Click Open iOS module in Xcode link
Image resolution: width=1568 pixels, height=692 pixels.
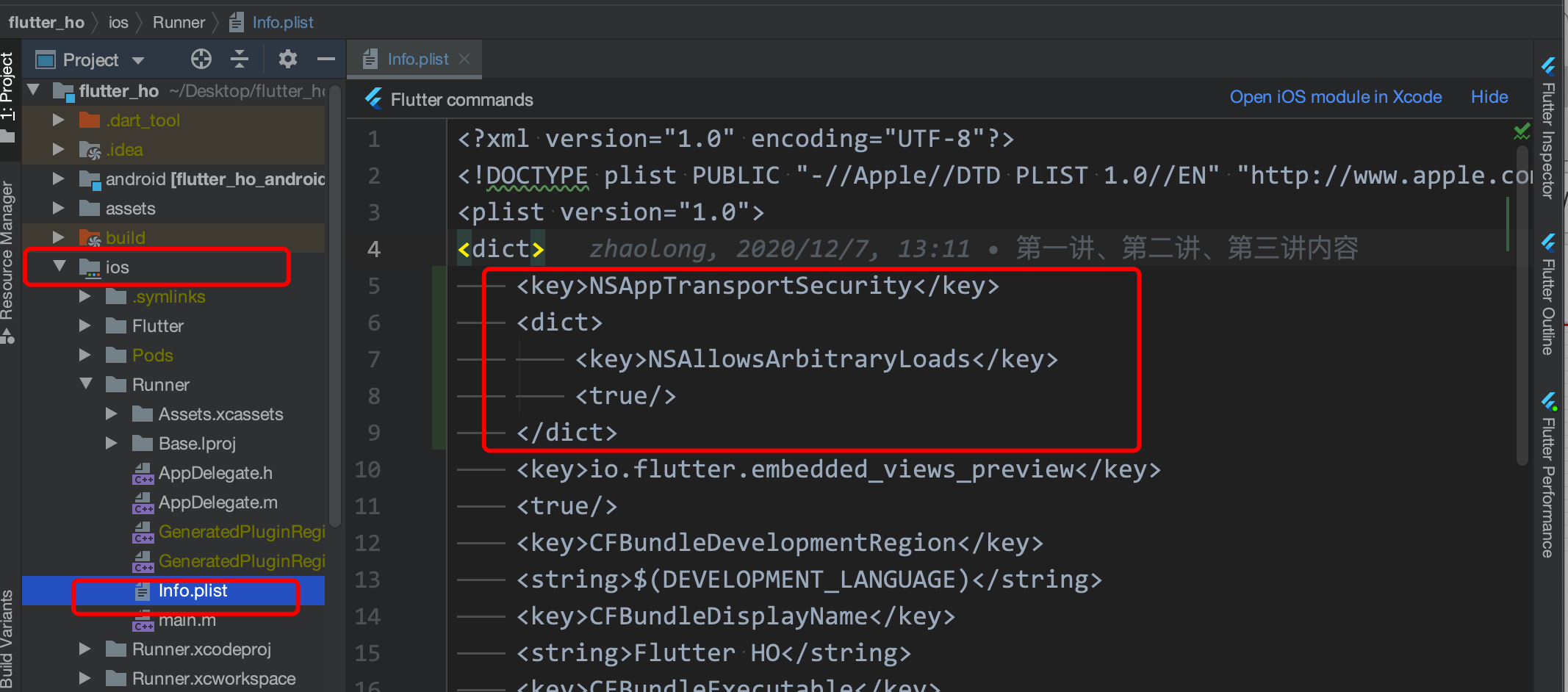[1335, 97]
